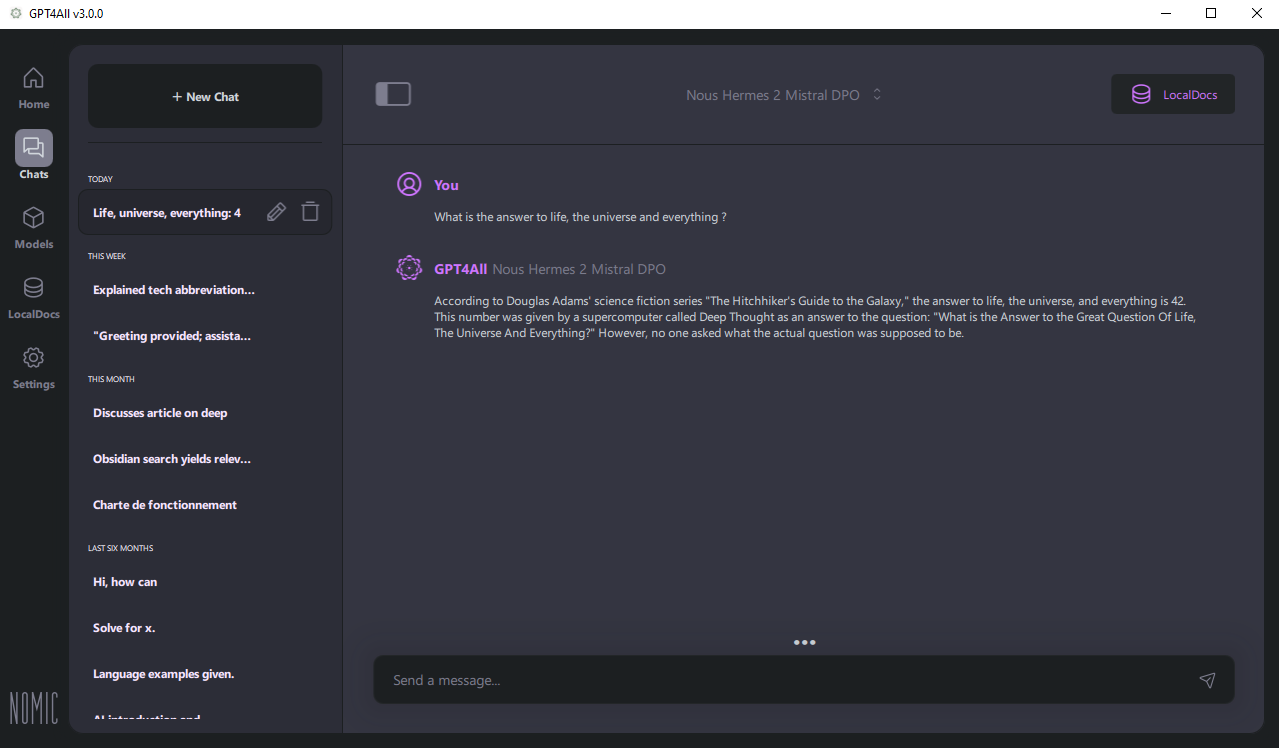Toggle the chat list sidebar panel
Screen dimensions: 1279x748
pyautogui.click(x=393, y=94)
